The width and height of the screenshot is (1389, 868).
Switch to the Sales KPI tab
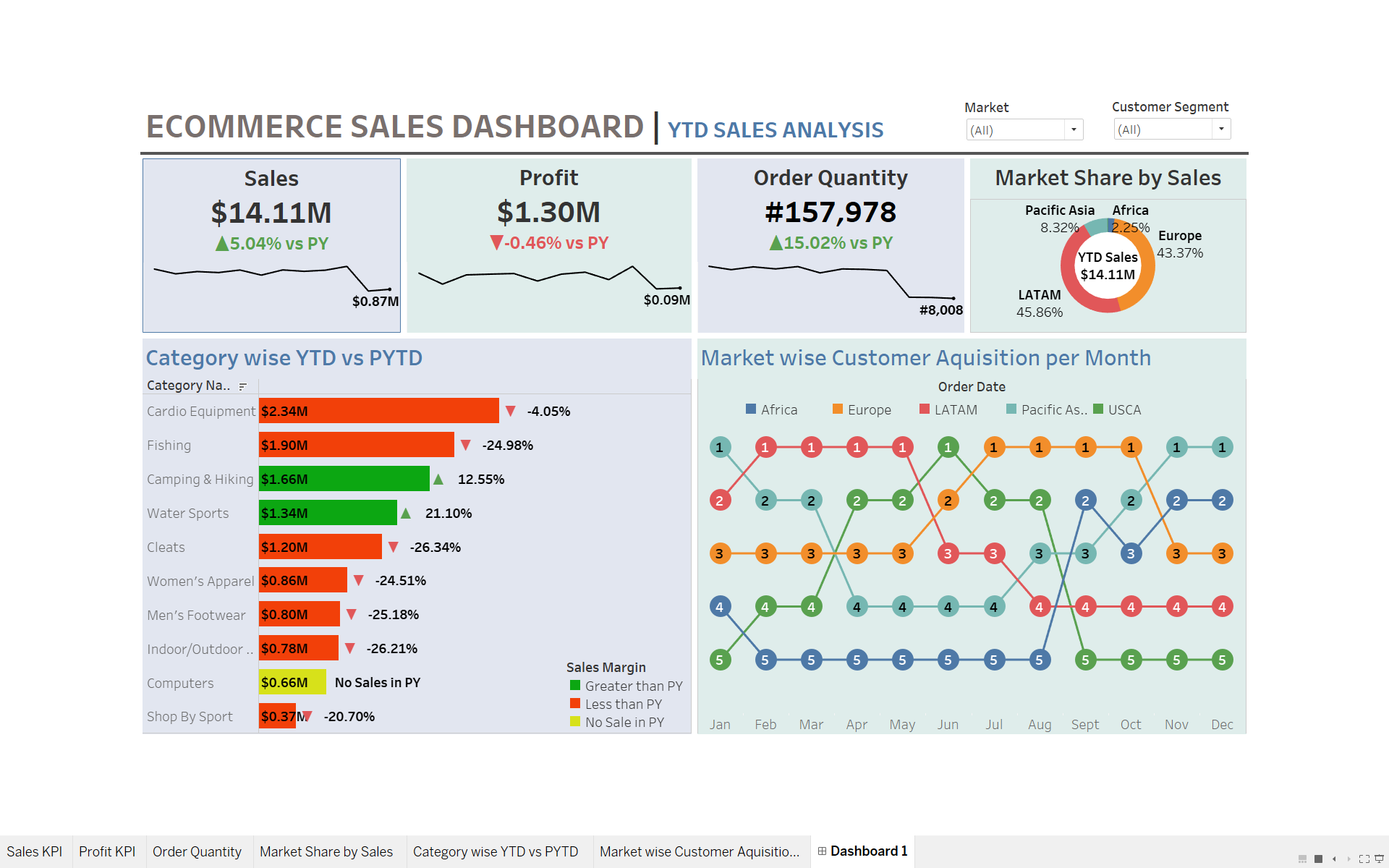pyautogui.click(x=35, y=851)
